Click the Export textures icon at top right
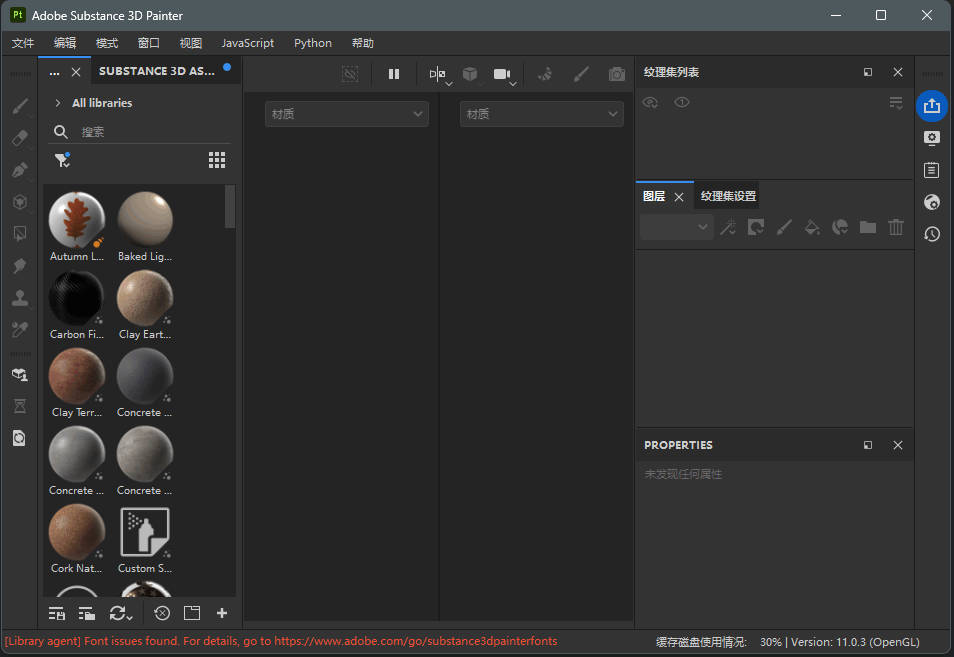 coord(932,105)
